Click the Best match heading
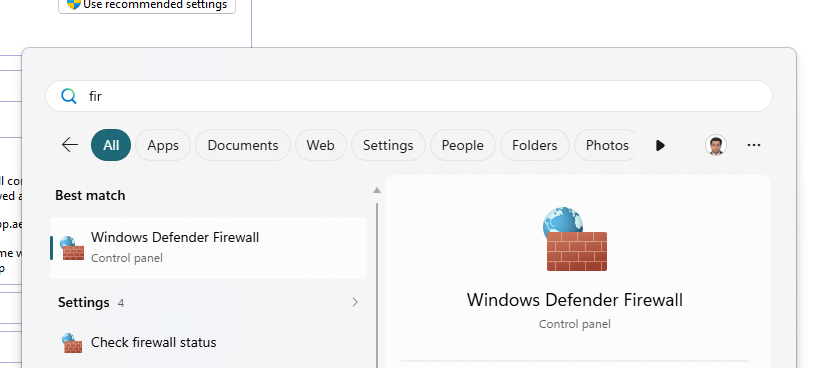 90,195
